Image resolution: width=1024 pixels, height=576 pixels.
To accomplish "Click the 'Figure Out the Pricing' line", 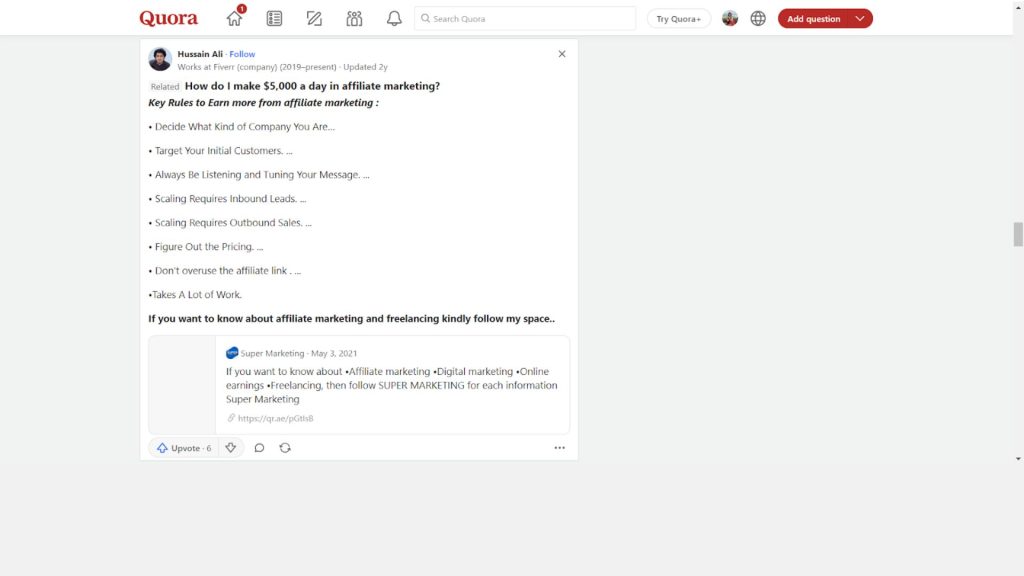I will 206,247.
